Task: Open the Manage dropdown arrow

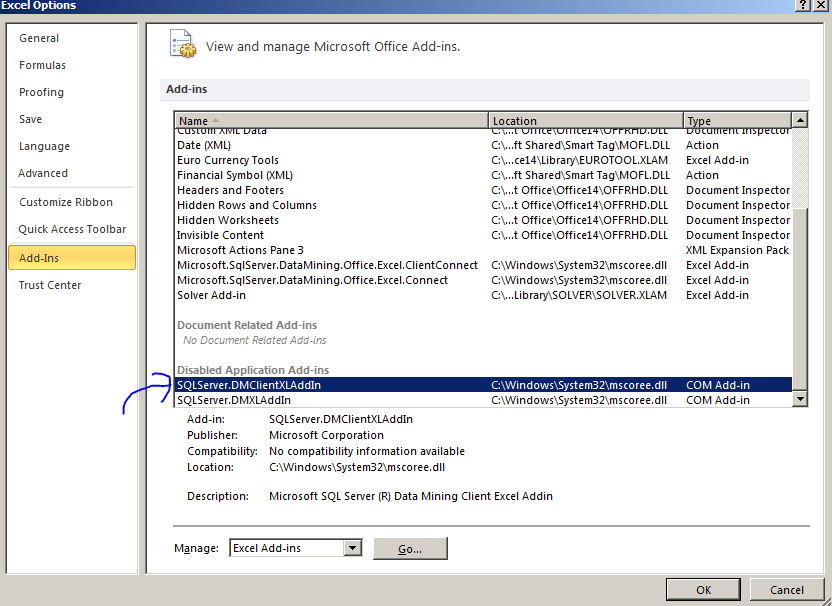Action: point(352,548)
